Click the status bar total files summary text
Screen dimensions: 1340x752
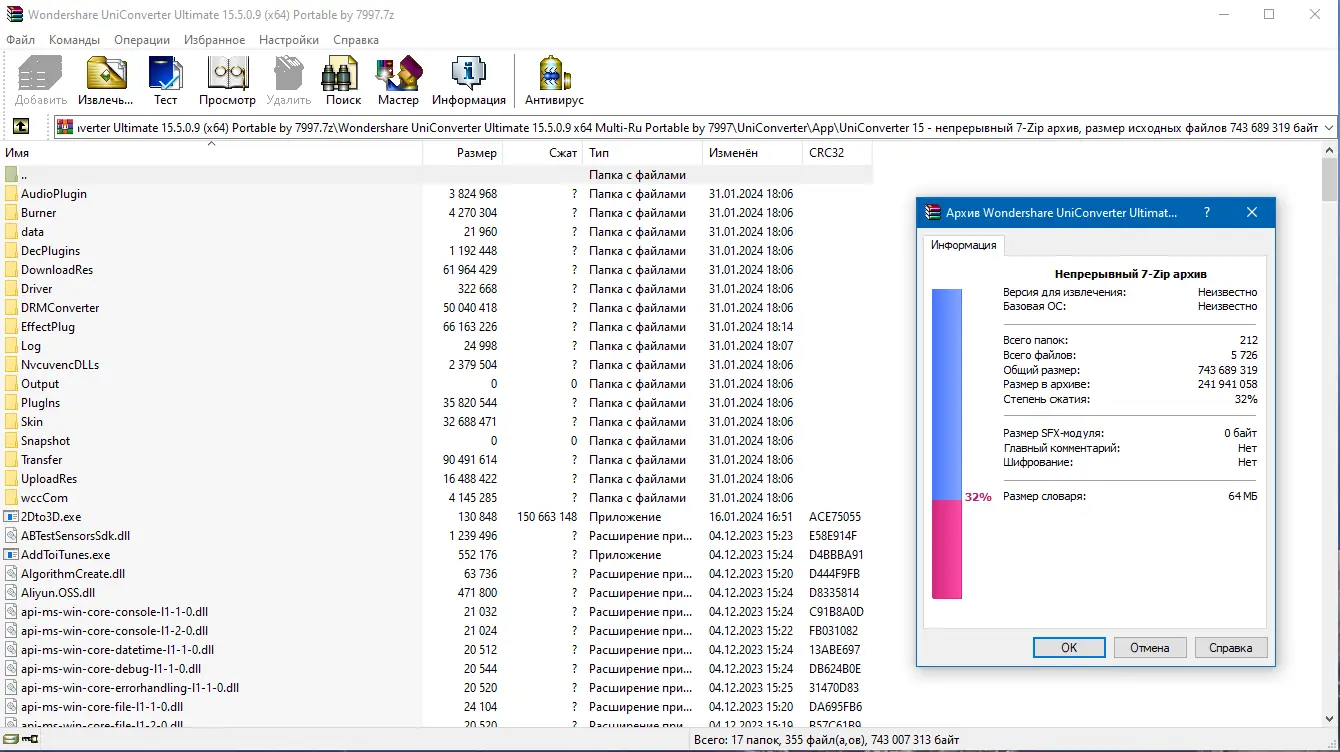[x=825, y=740]
